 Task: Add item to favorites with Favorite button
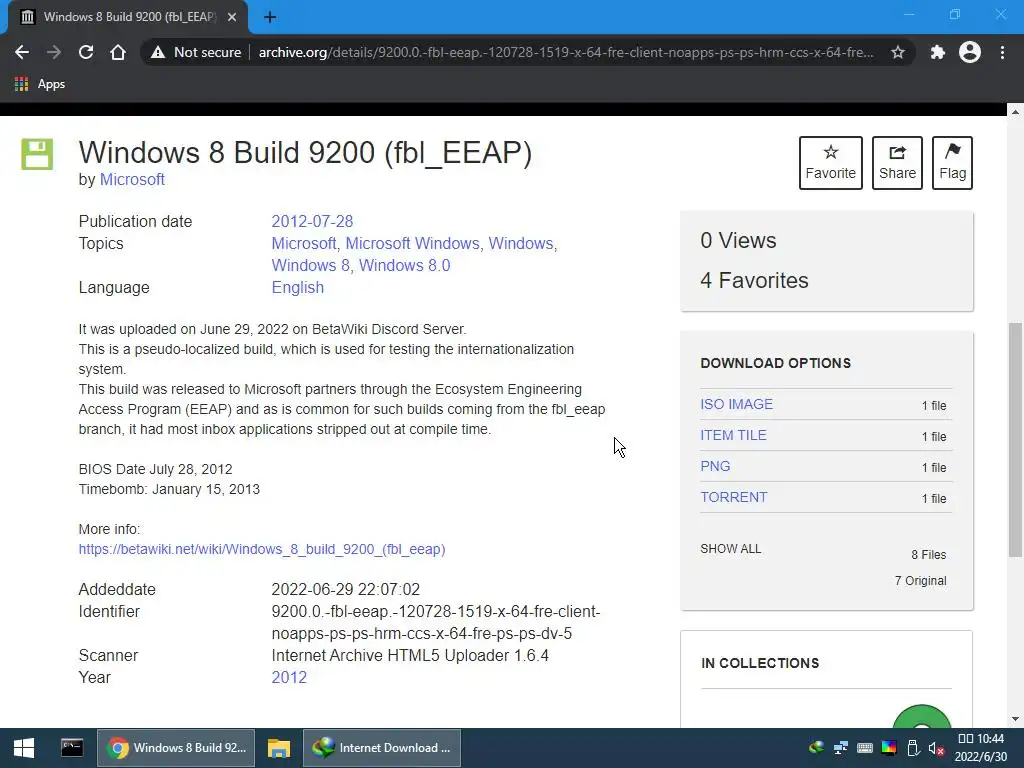(x=831, y=163)
